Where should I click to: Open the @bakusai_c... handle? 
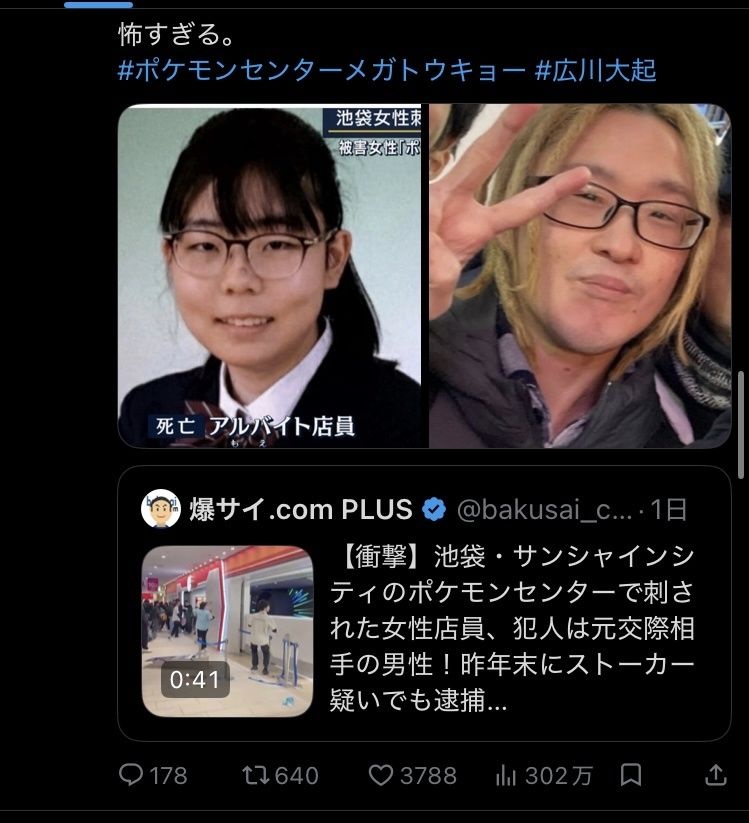pos(544,510)
